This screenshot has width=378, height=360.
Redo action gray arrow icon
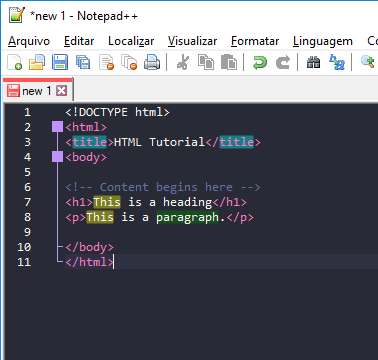click(x=283, y=62)
